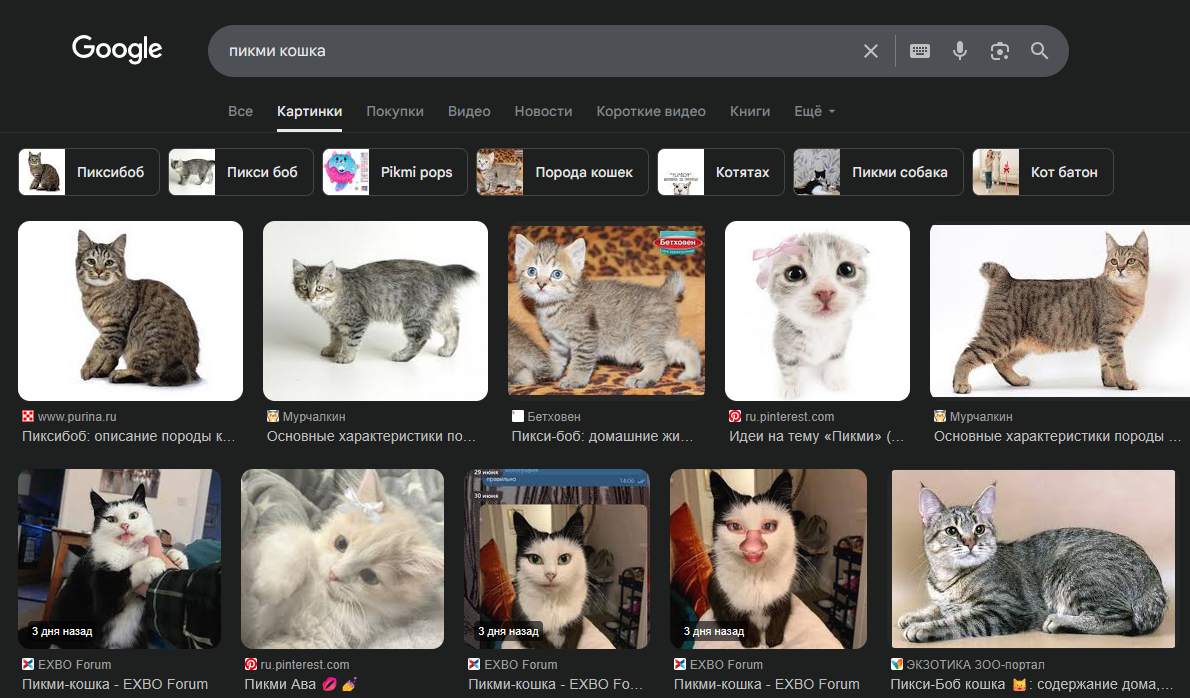Click the Пикси боб chip thumbnail image
1190x698 pixels.
pyautogui.click(x=192, y=172)
